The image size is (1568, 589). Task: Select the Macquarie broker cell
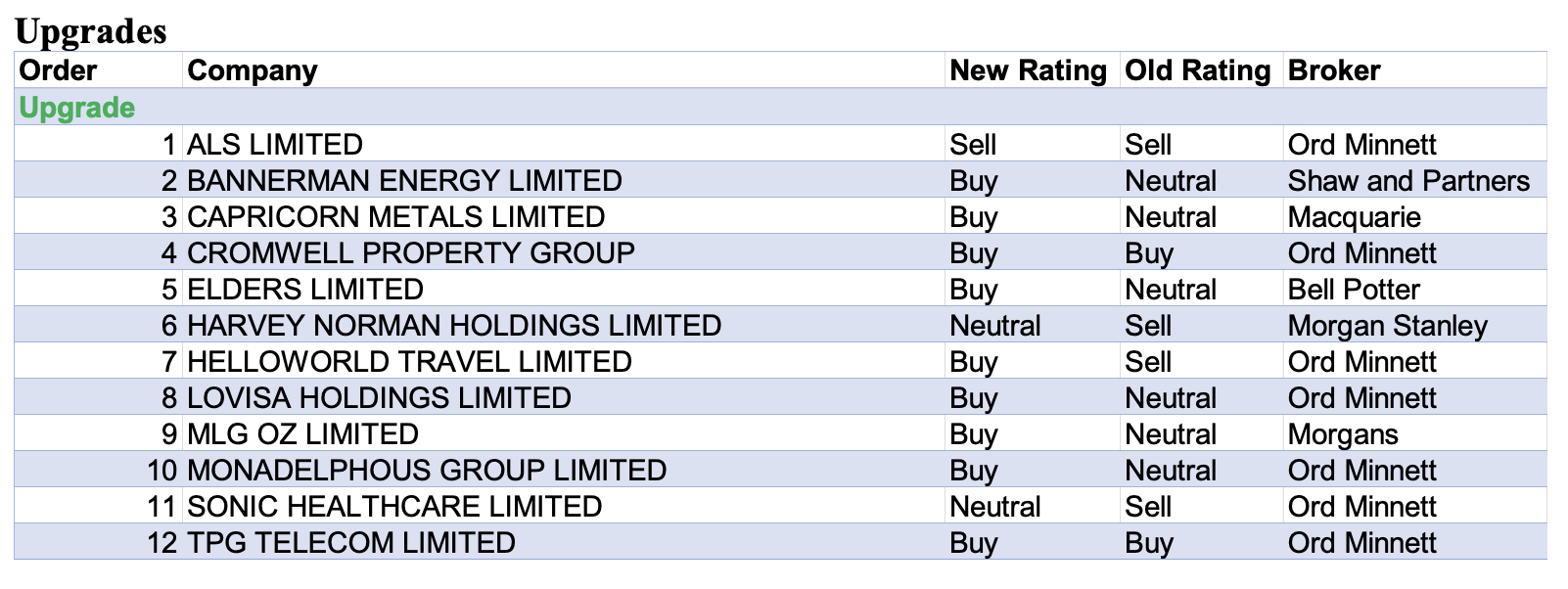tap(1354, 217)
